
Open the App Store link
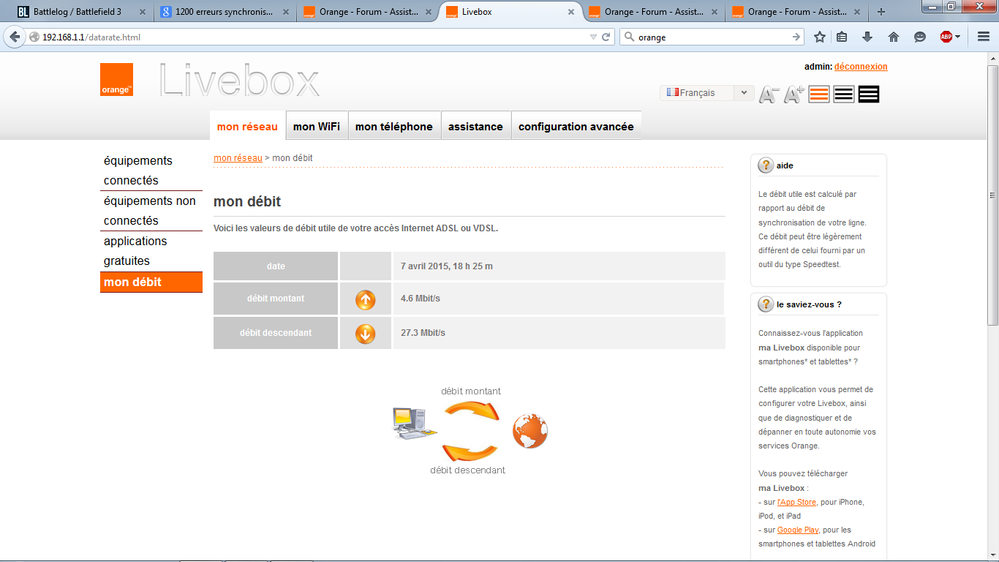796,502
